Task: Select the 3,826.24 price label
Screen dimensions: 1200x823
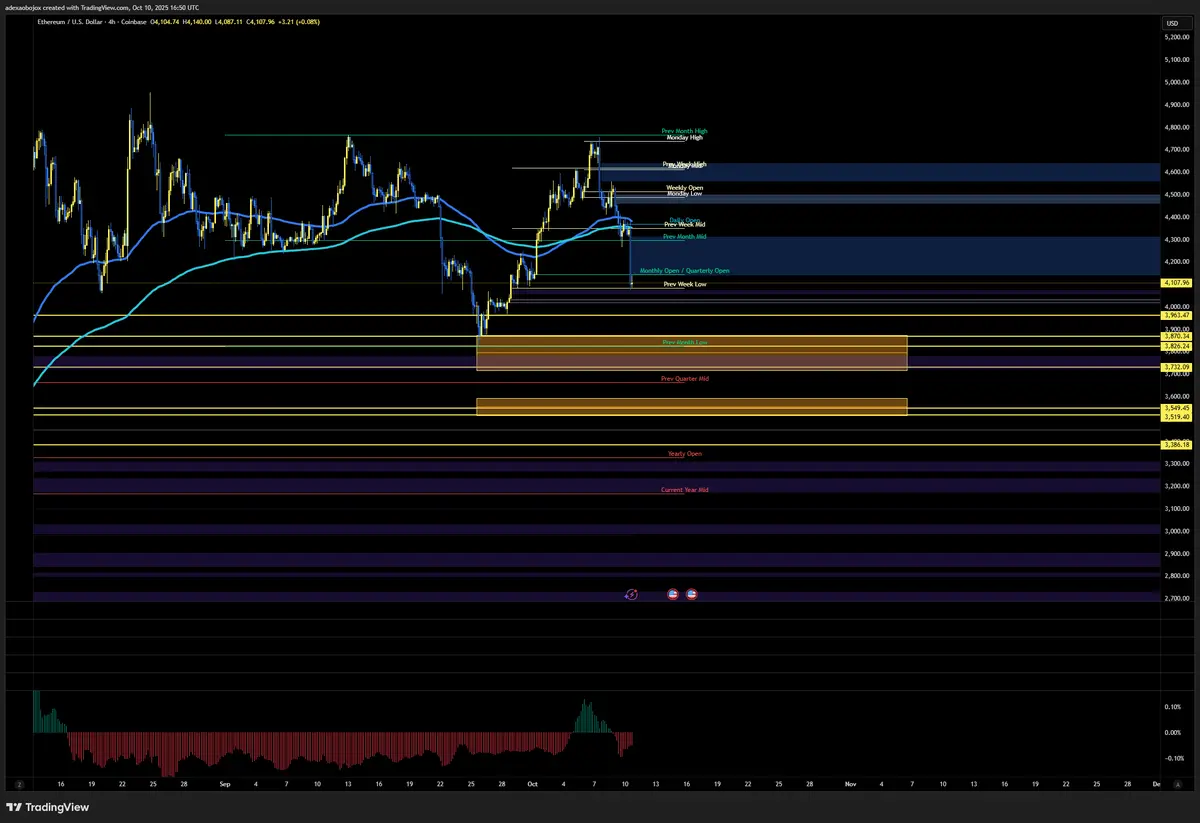Action: (x=1175, y=346)
